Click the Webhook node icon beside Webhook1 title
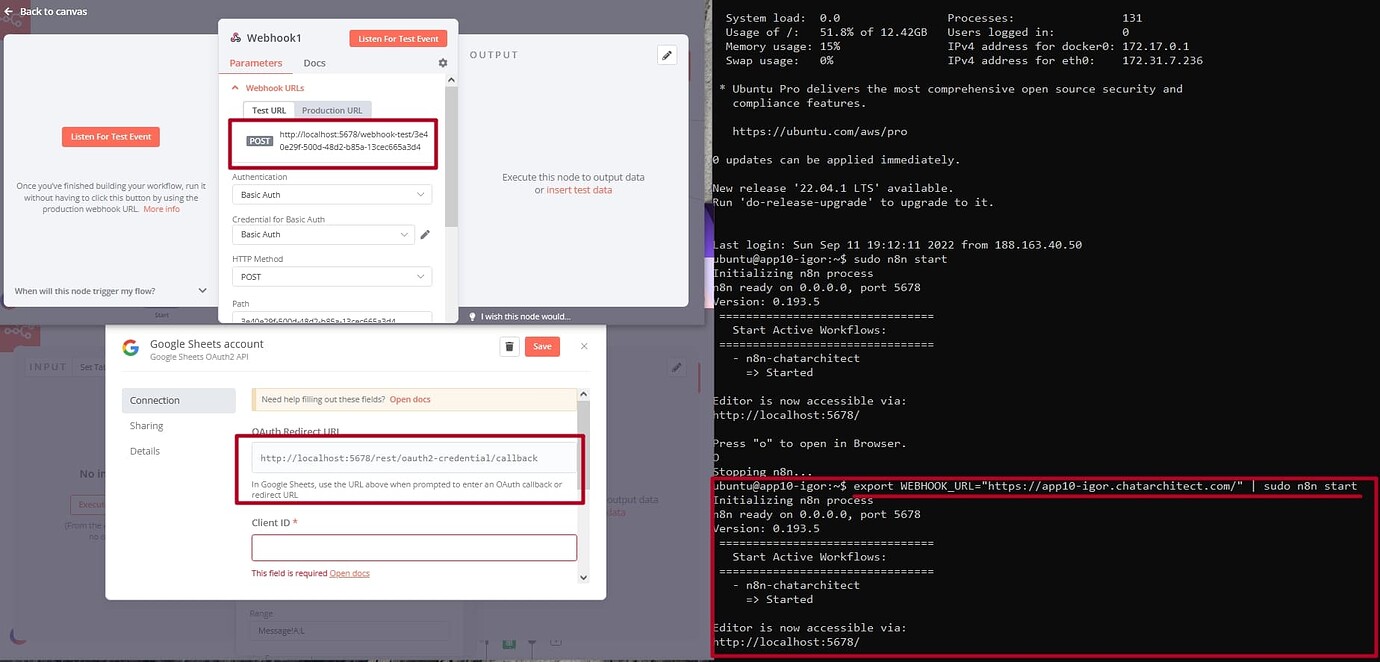The width and height of the screenshot is (1380, 662). pyautogui.click(x=236, y=37)
